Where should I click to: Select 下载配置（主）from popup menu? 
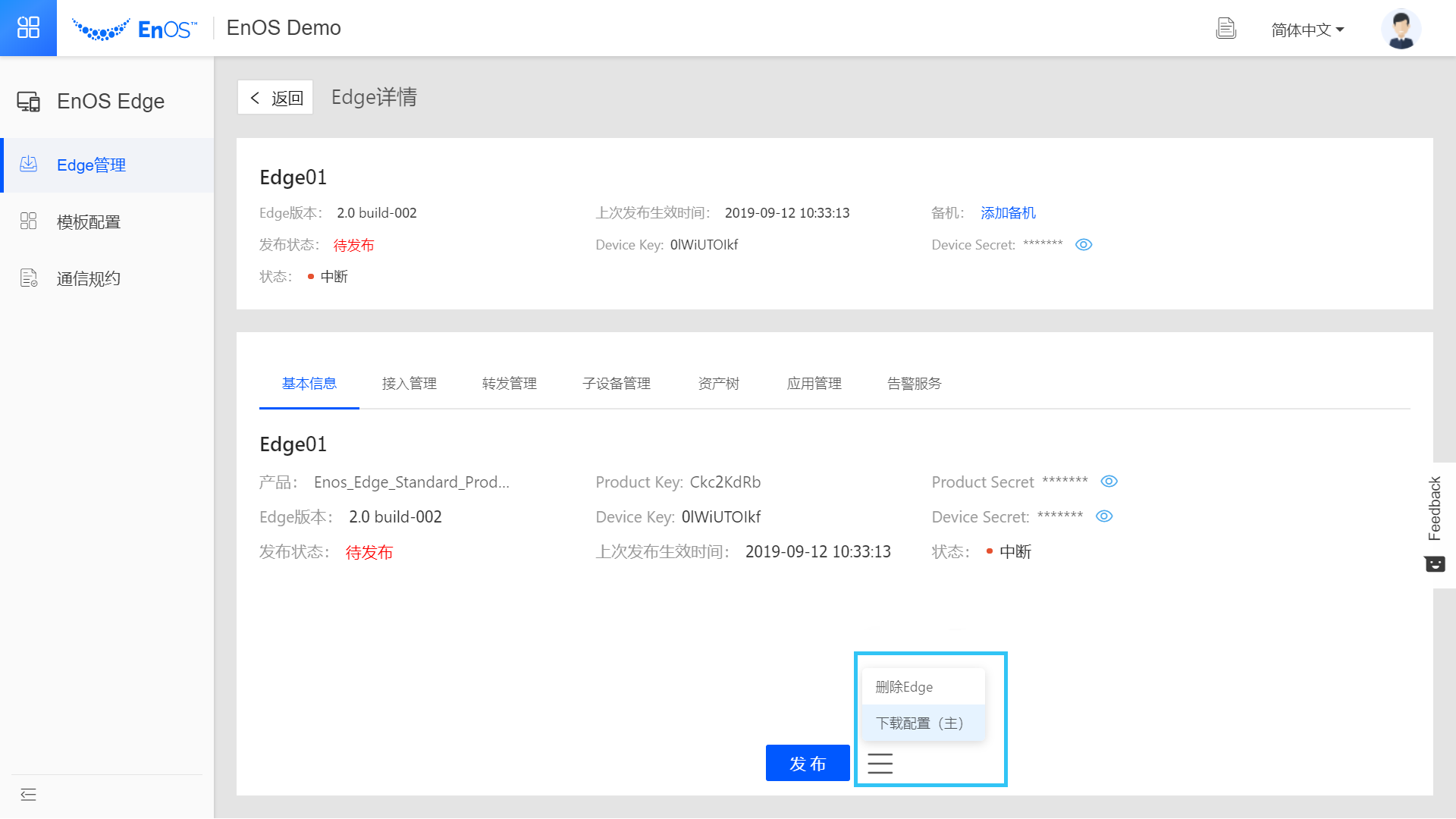click(x=924, y=723)
